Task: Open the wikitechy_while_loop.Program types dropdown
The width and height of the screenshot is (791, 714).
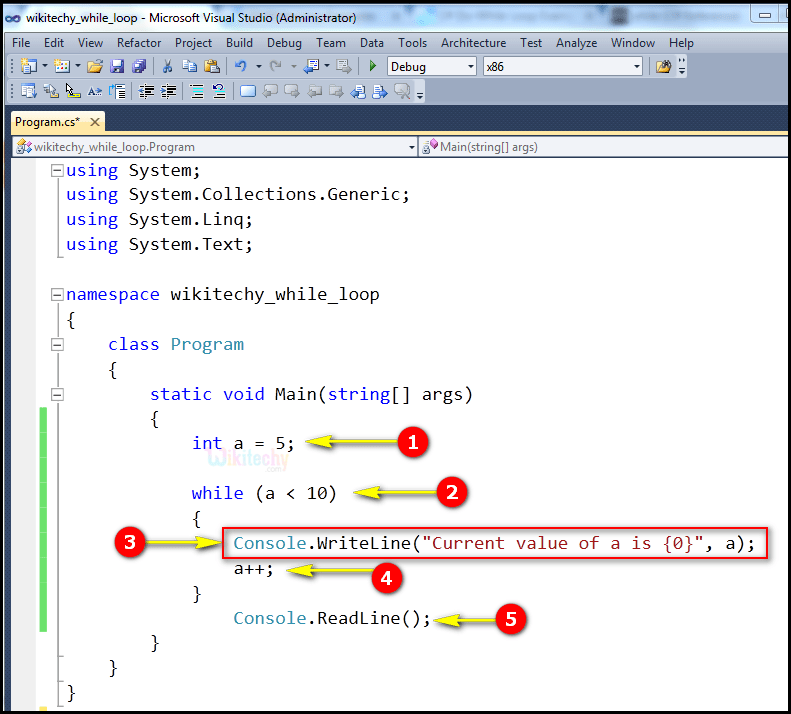Action: point(215,147)
